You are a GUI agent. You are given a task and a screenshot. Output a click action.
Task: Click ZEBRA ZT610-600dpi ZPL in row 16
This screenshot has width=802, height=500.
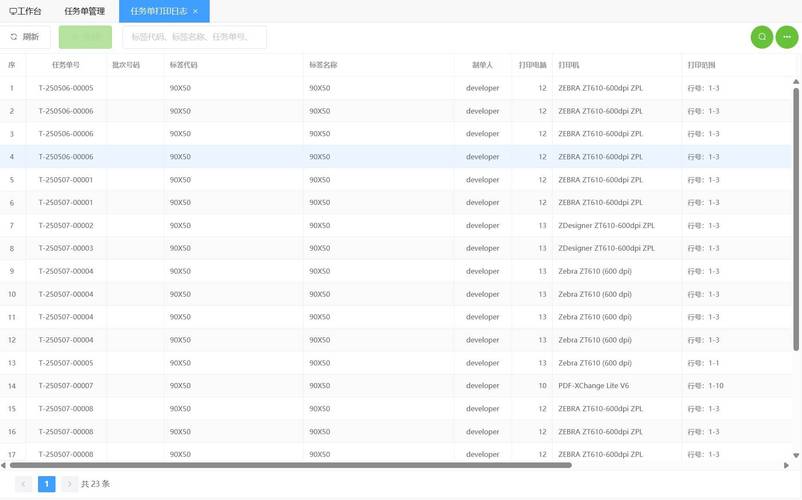600,432
